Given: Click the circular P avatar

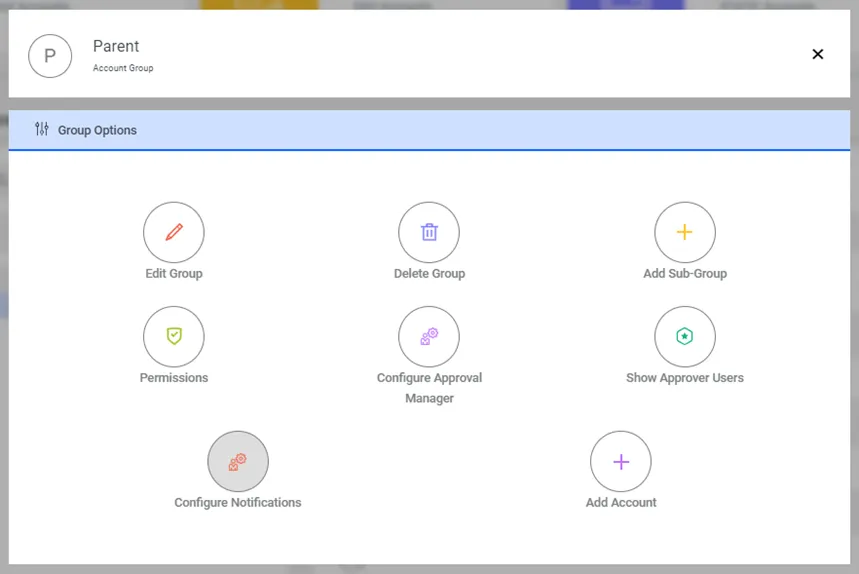Looking at the screenshot, I should [x=50, y=56].
